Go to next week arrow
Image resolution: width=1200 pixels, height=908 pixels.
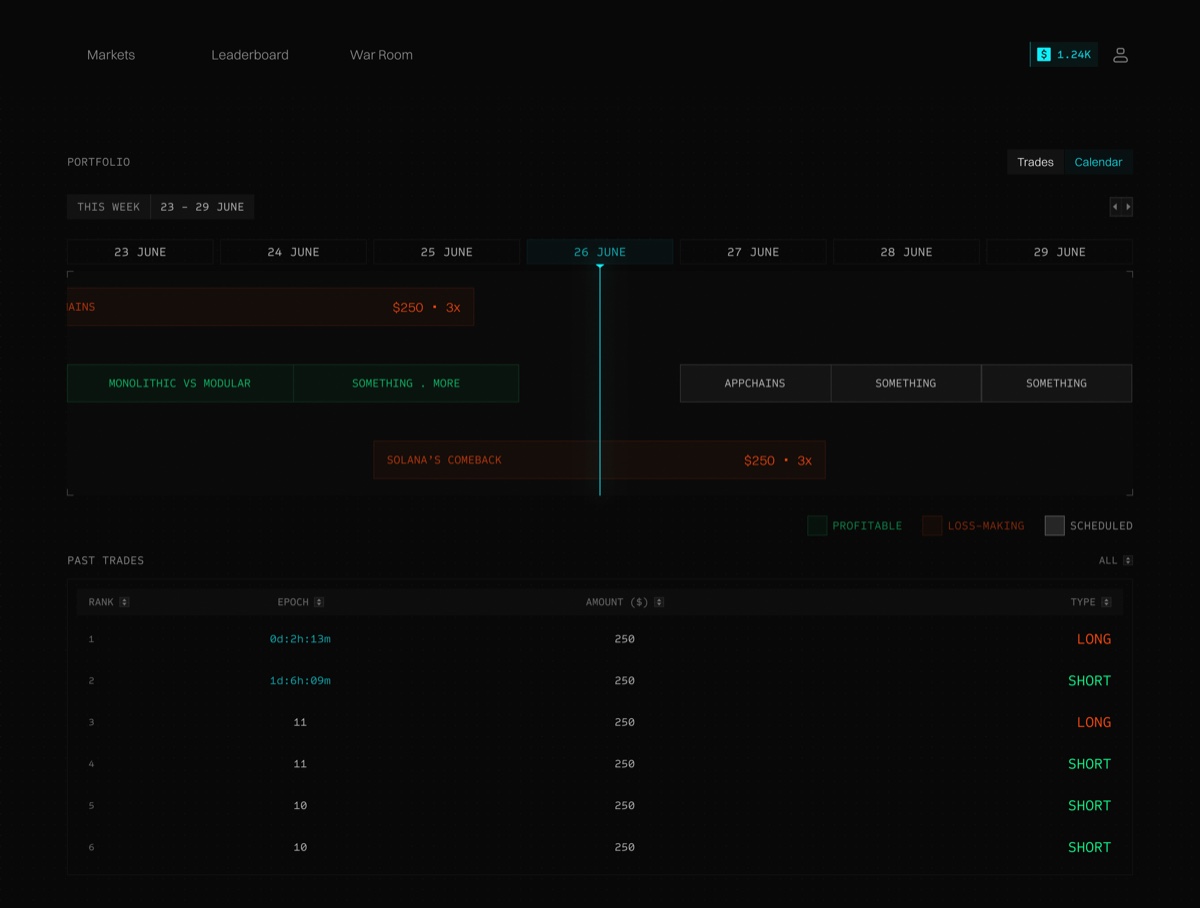(1128, 207)
